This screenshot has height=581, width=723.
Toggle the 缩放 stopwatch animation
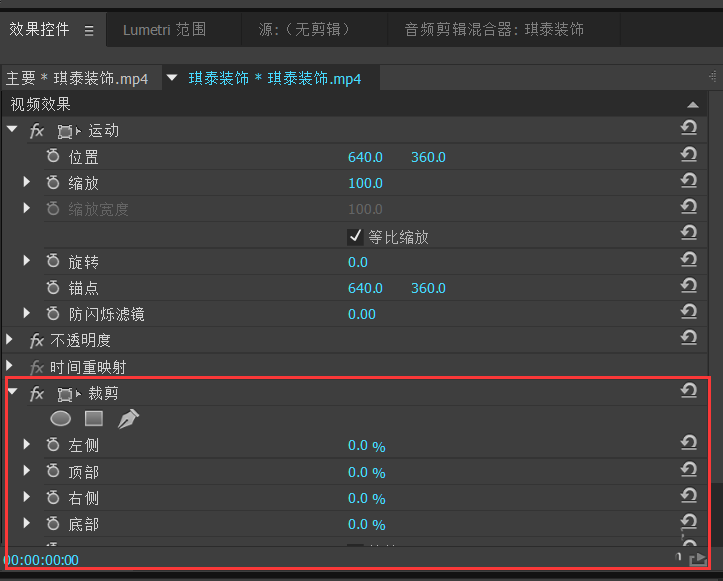[x=53, y=182]
